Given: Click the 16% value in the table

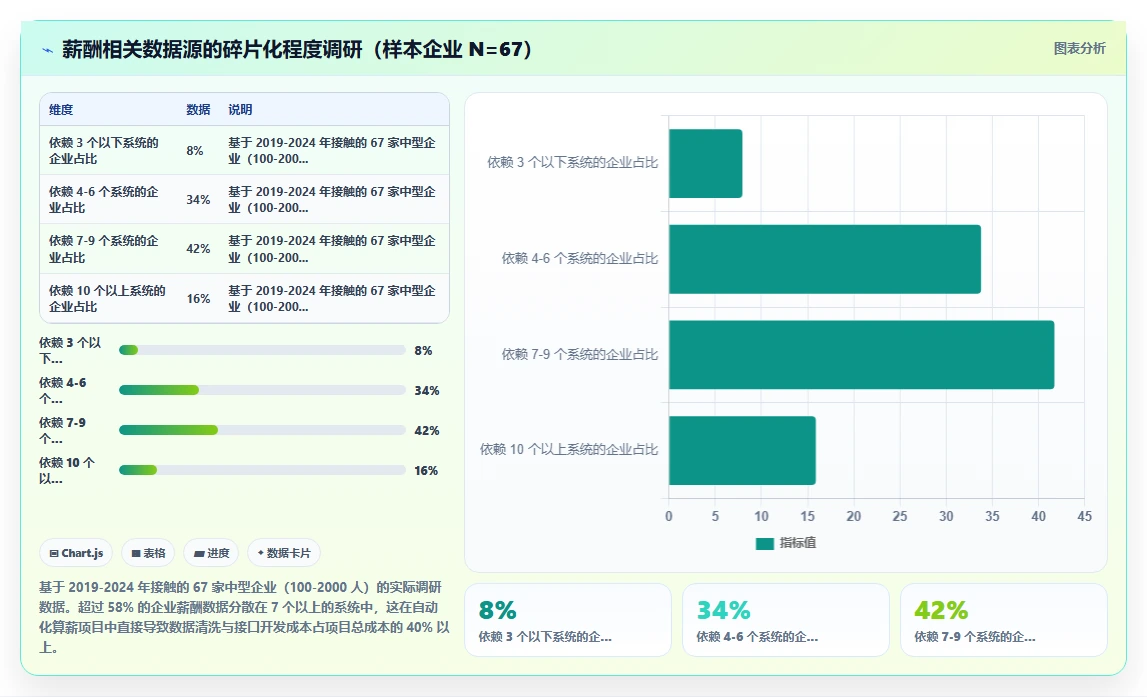Looking at the screenshot, I should tap(198, 298).
